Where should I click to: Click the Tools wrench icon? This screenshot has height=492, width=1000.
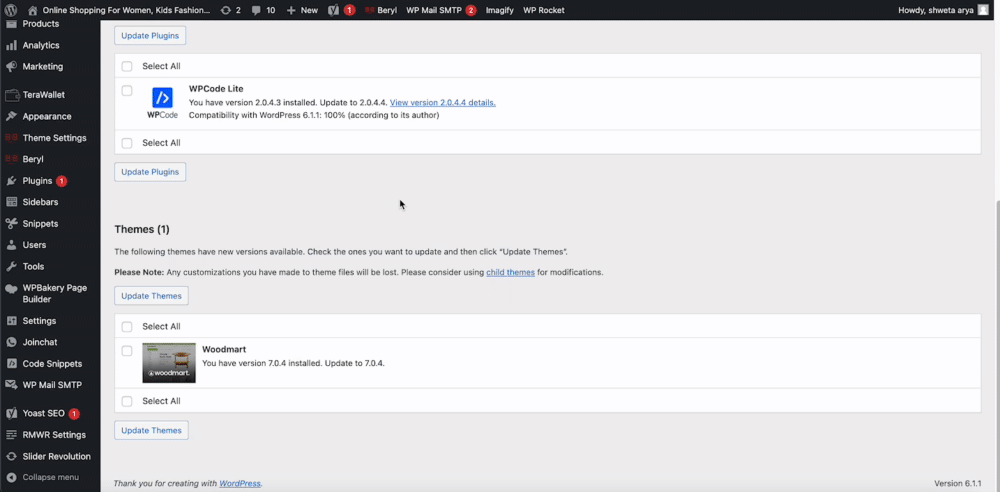(11, 266)
